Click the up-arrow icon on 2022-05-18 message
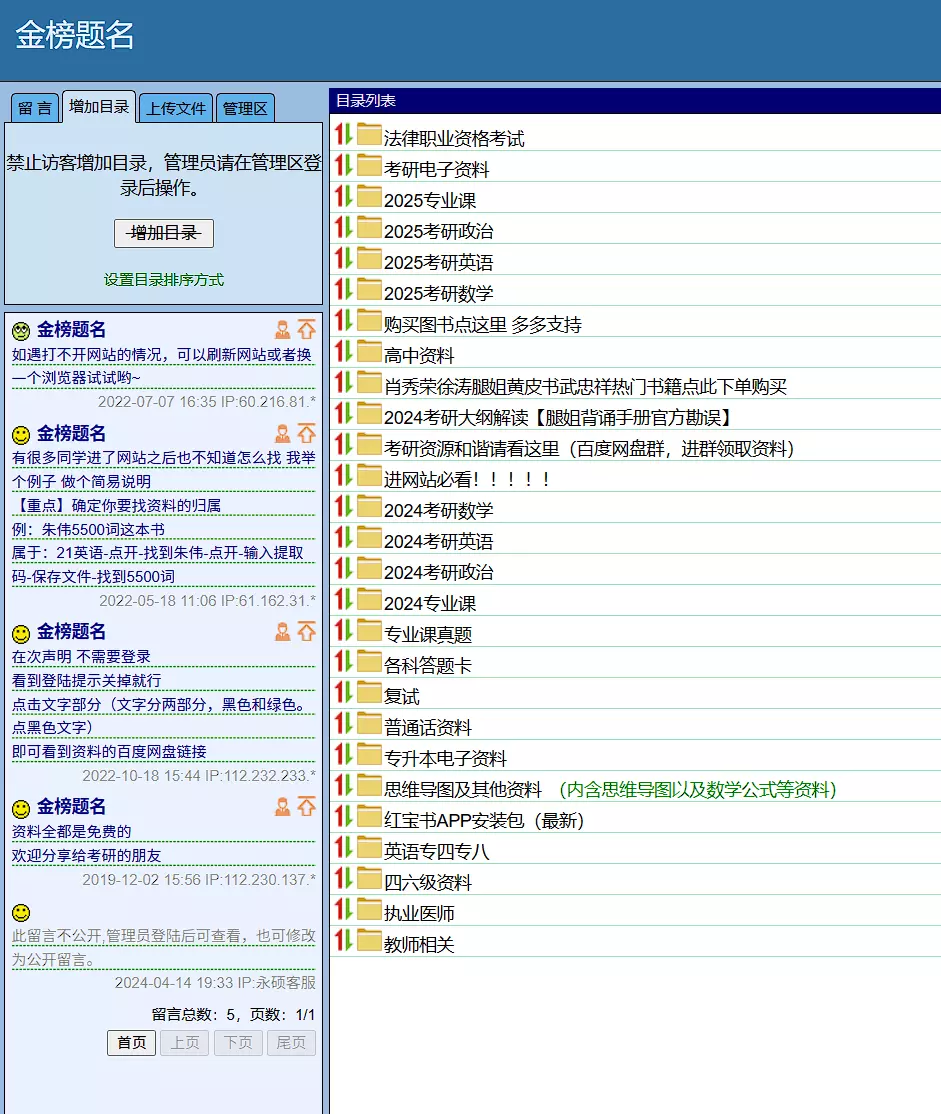 (x=306, y=434)
